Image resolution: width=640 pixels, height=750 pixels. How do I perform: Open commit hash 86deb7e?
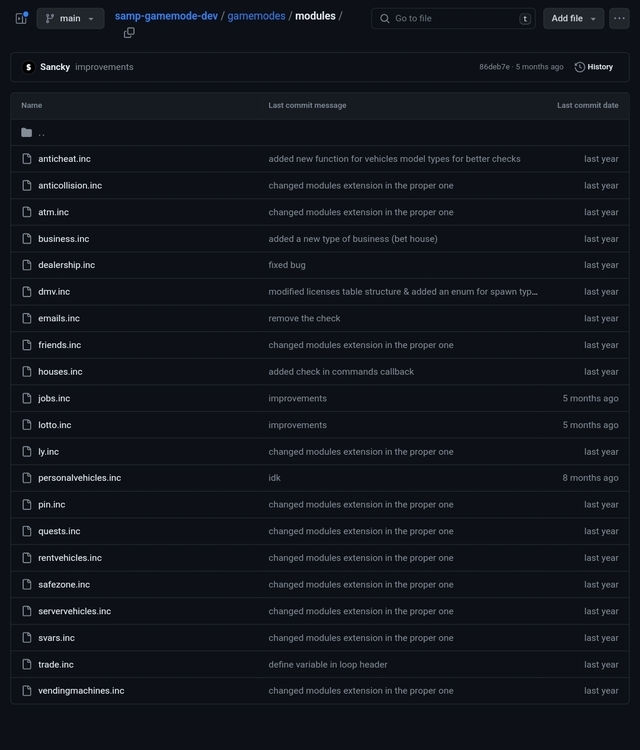tap(494, 67)
